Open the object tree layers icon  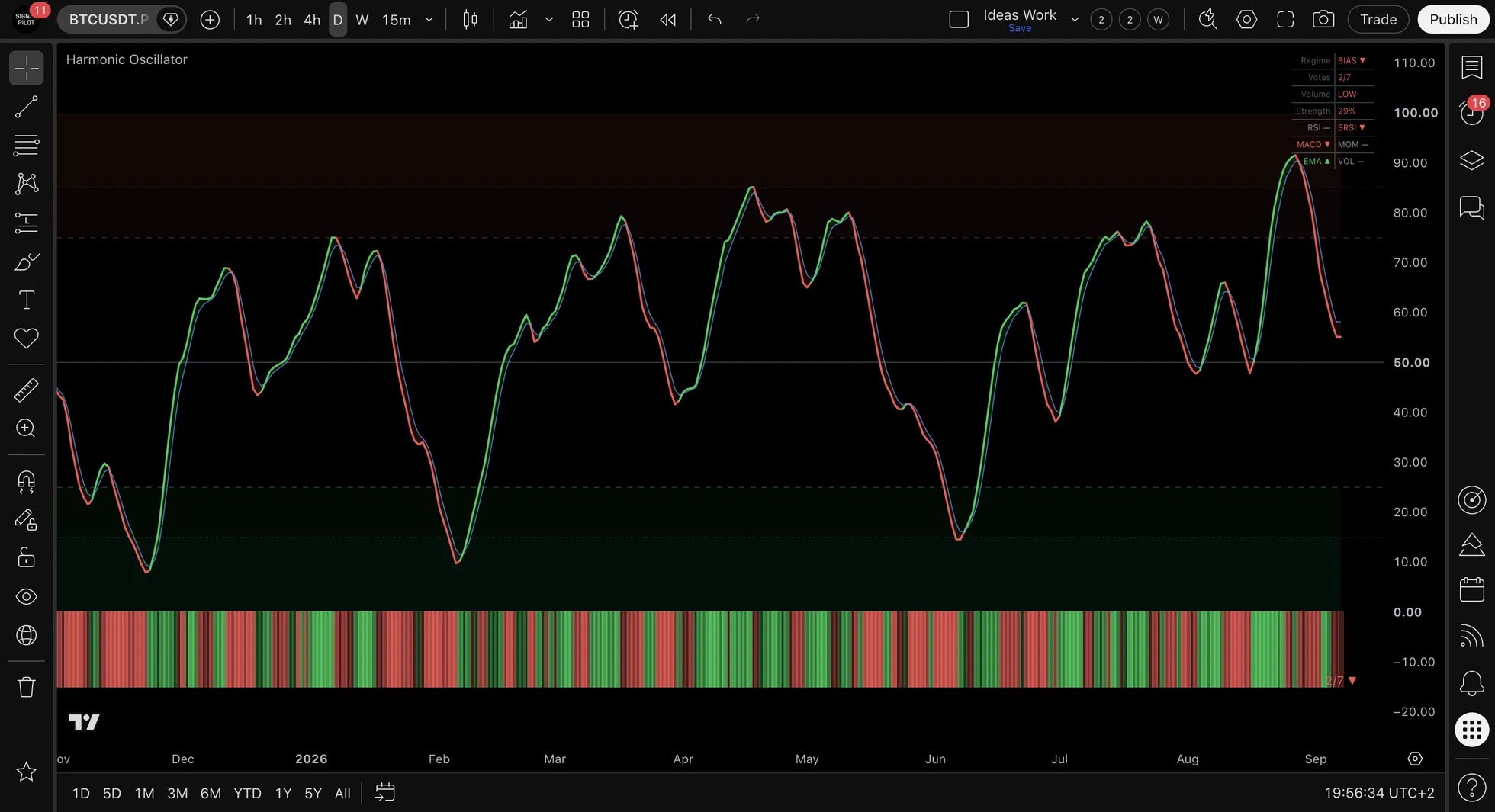coord(1472,160)
